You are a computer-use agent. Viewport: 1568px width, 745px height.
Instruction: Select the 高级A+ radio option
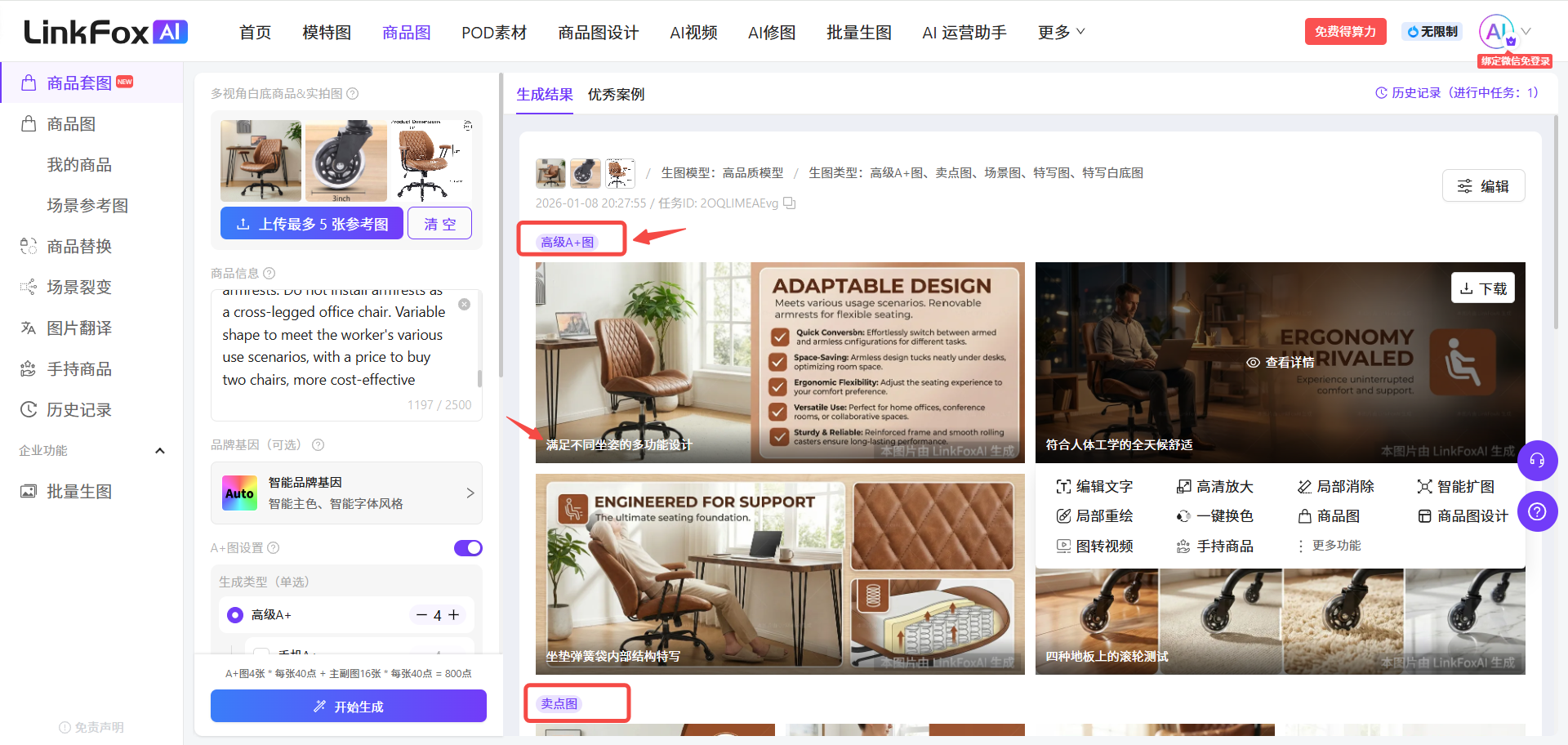click(235, 614)
